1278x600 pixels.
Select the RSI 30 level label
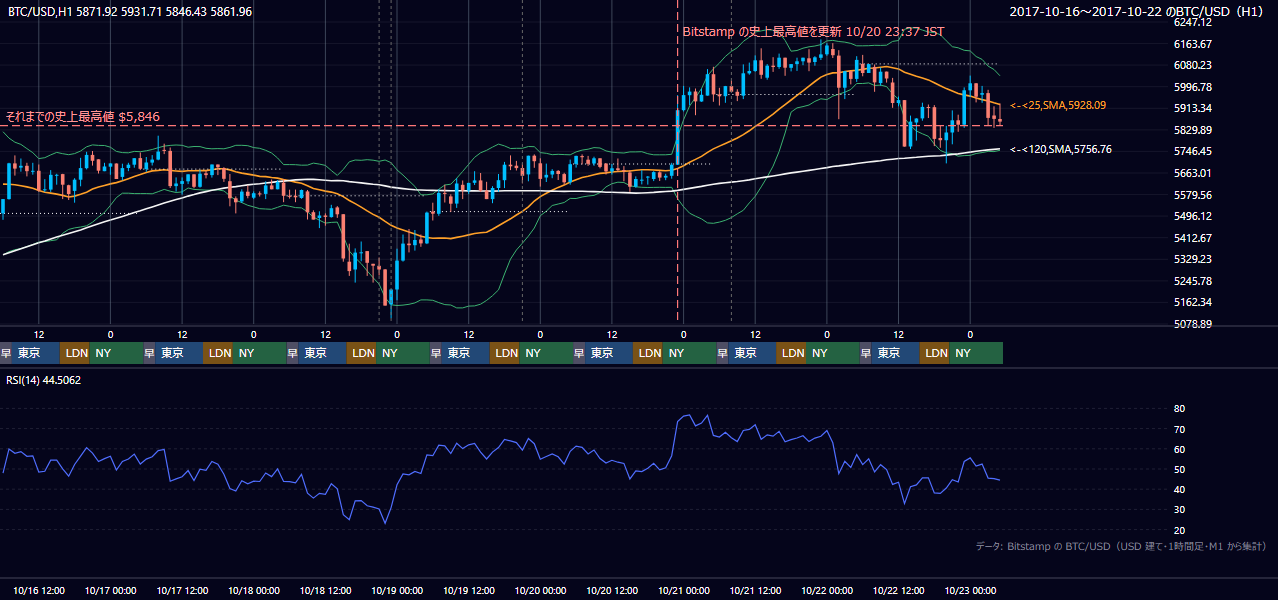[1179, 510]
